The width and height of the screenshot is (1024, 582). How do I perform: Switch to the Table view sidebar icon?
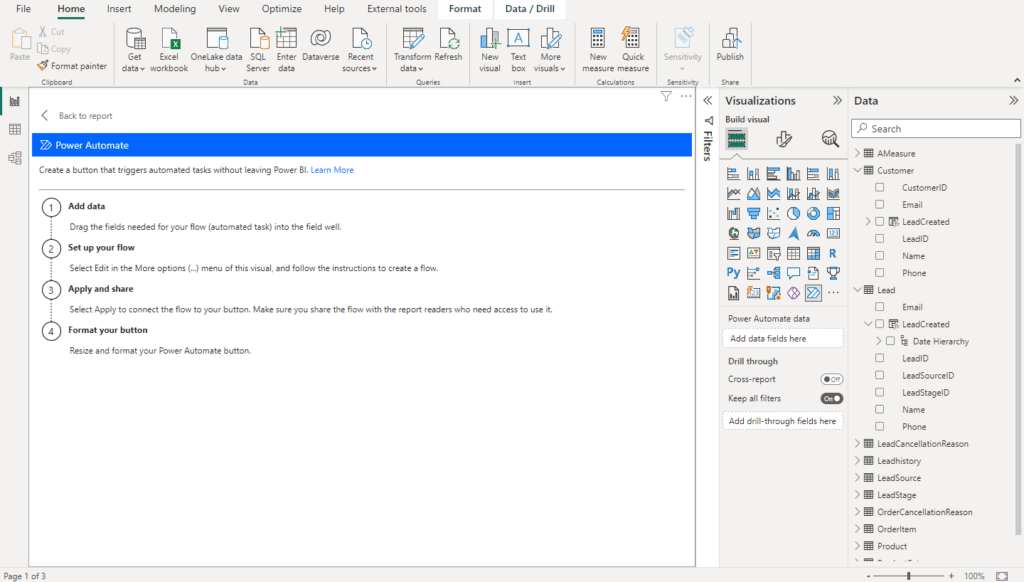tap(15, 130)
